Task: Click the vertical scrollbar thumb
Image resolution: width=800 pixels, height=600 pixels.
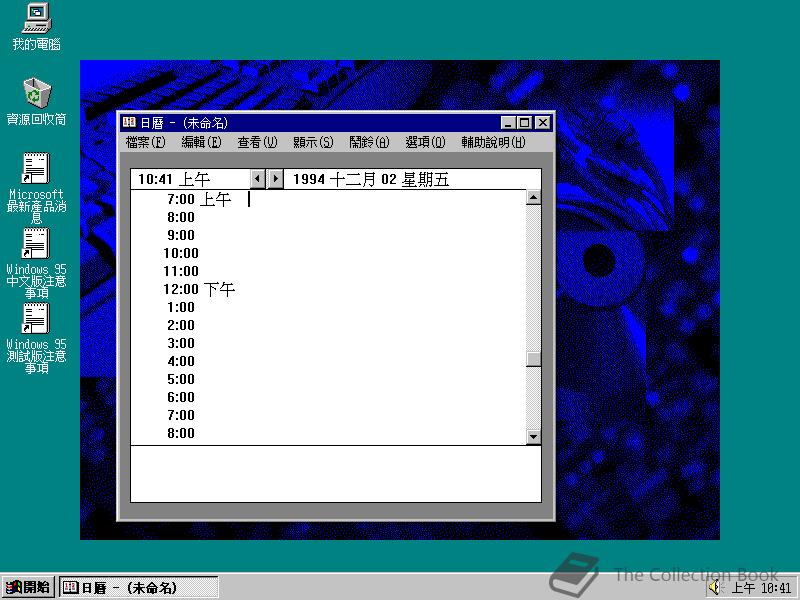Action: pyautogui.click(x=533, y=359)
